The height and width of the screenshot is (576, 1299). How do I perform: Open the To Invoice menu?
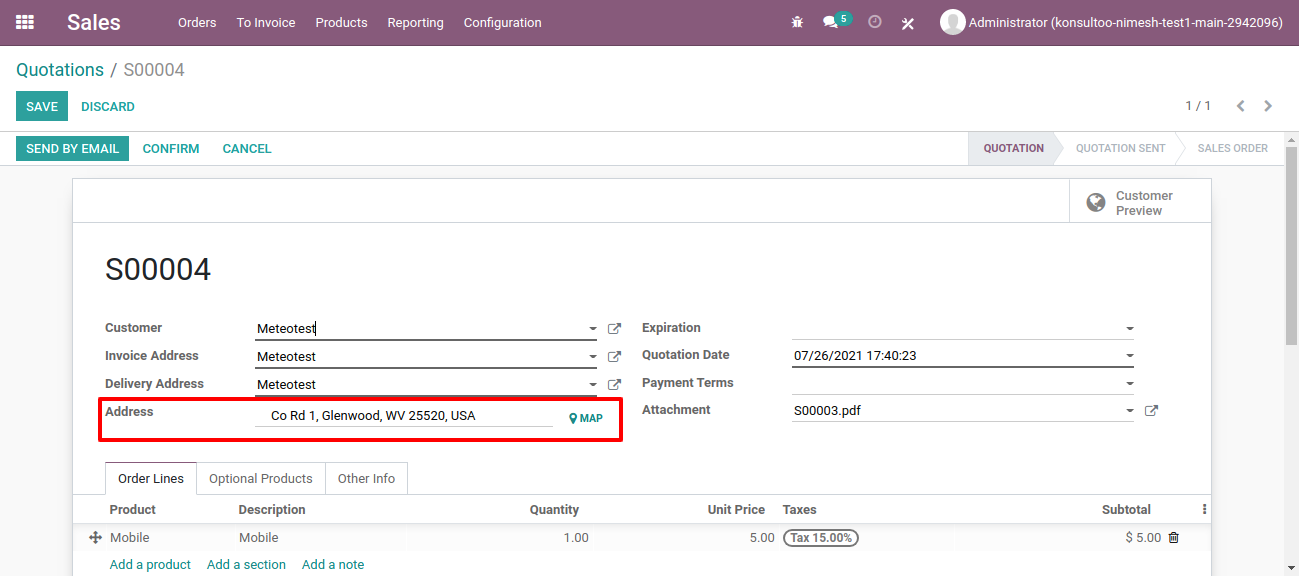(x=266, y=22)
